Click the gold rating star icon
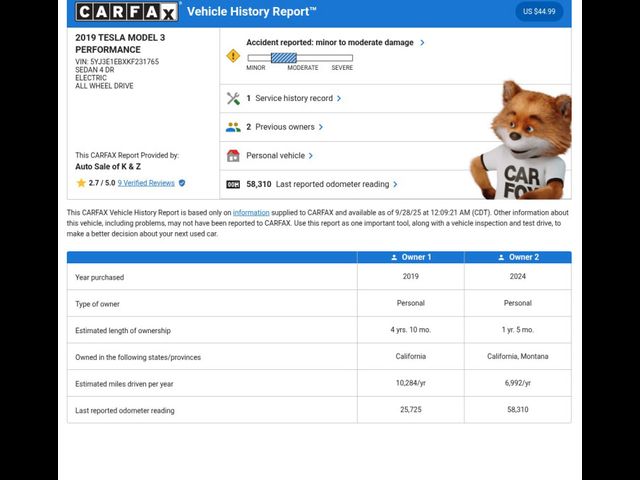640x480 pixels. (x=81, y=183)
